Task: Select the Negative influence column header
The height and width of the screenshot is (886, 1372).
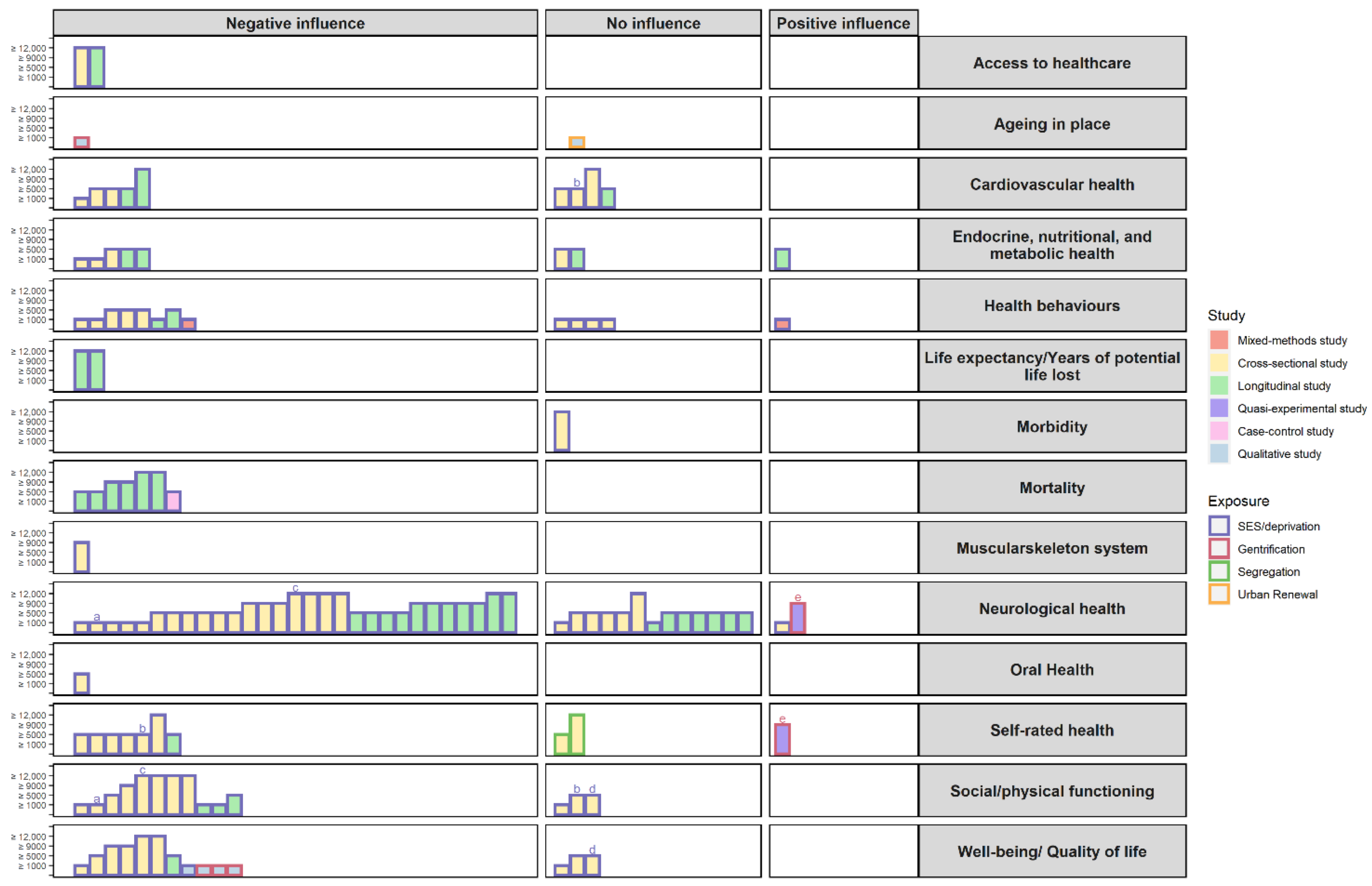Action: tap(295, 23)
